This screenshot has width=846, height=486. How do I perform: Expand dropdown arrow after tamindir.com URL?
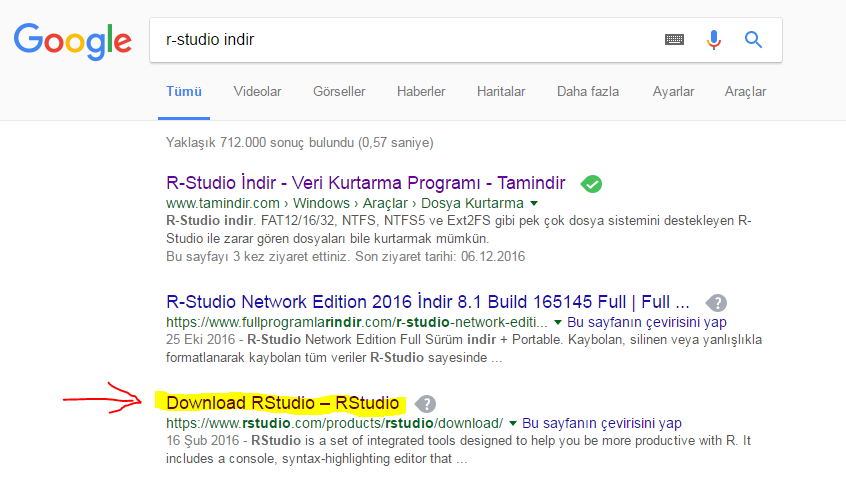pyautogui.click(x=534, y=203)
